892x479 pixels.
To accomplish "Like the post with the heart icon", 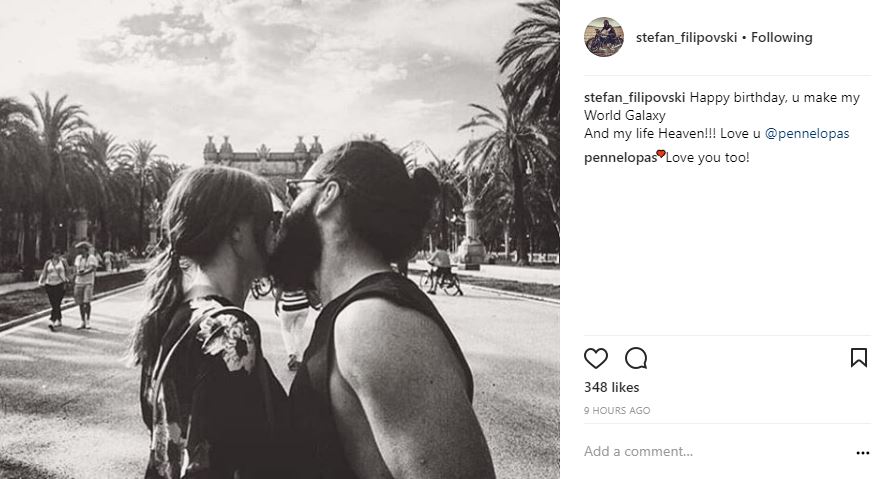I will pyautogui.click(x=596, y=358).
